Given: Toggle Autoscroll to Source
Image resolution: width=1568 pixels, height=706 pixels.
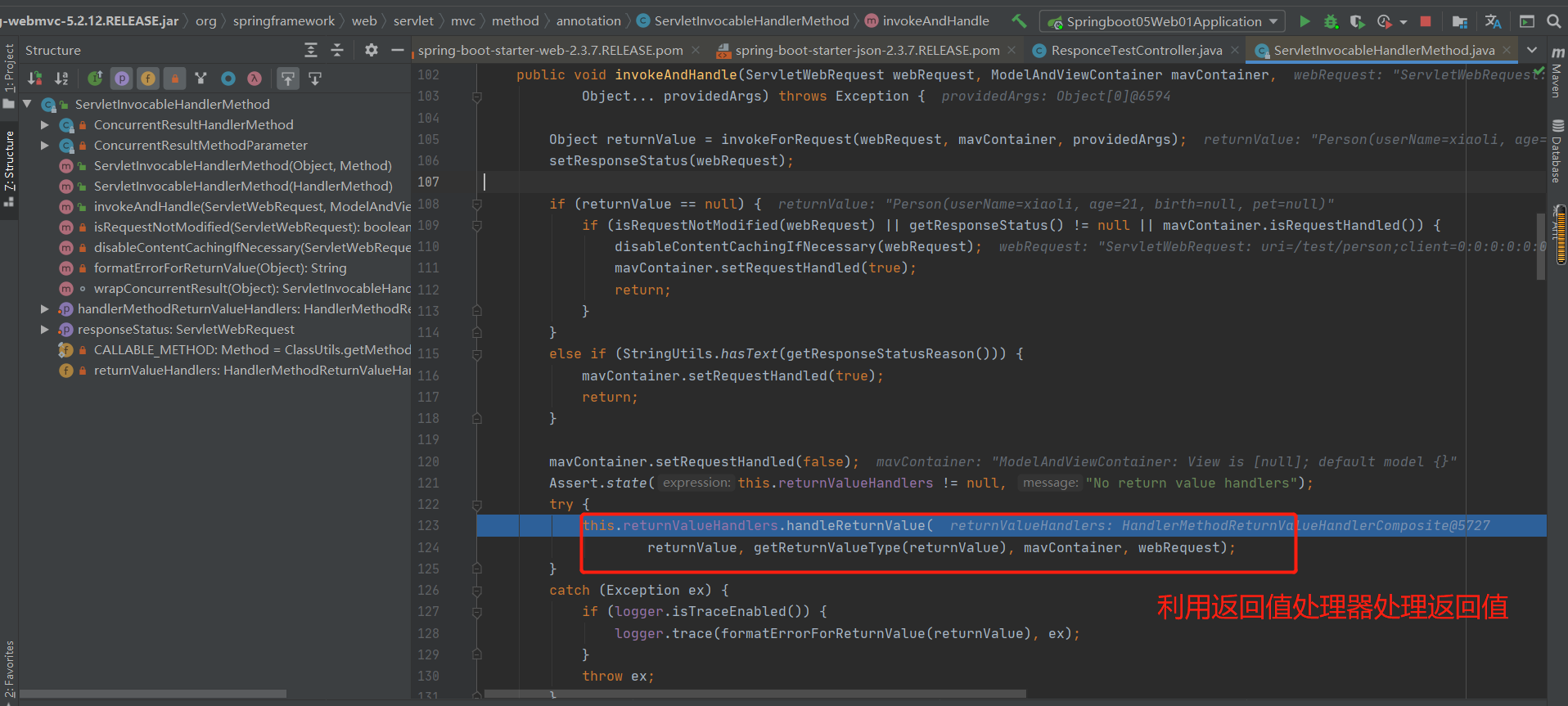Looking at the screenshot, I should click(x=288, y=79).
